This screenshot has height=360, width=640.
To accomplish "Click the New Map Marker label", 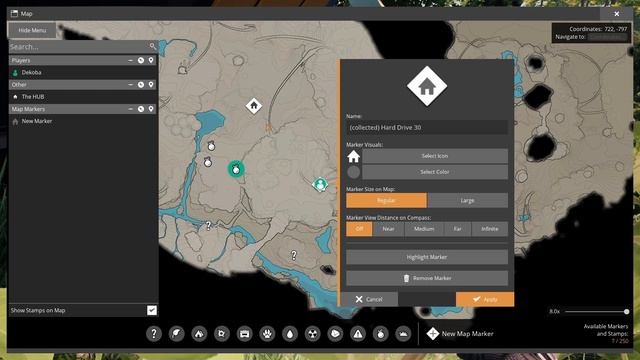I will 467,333.
